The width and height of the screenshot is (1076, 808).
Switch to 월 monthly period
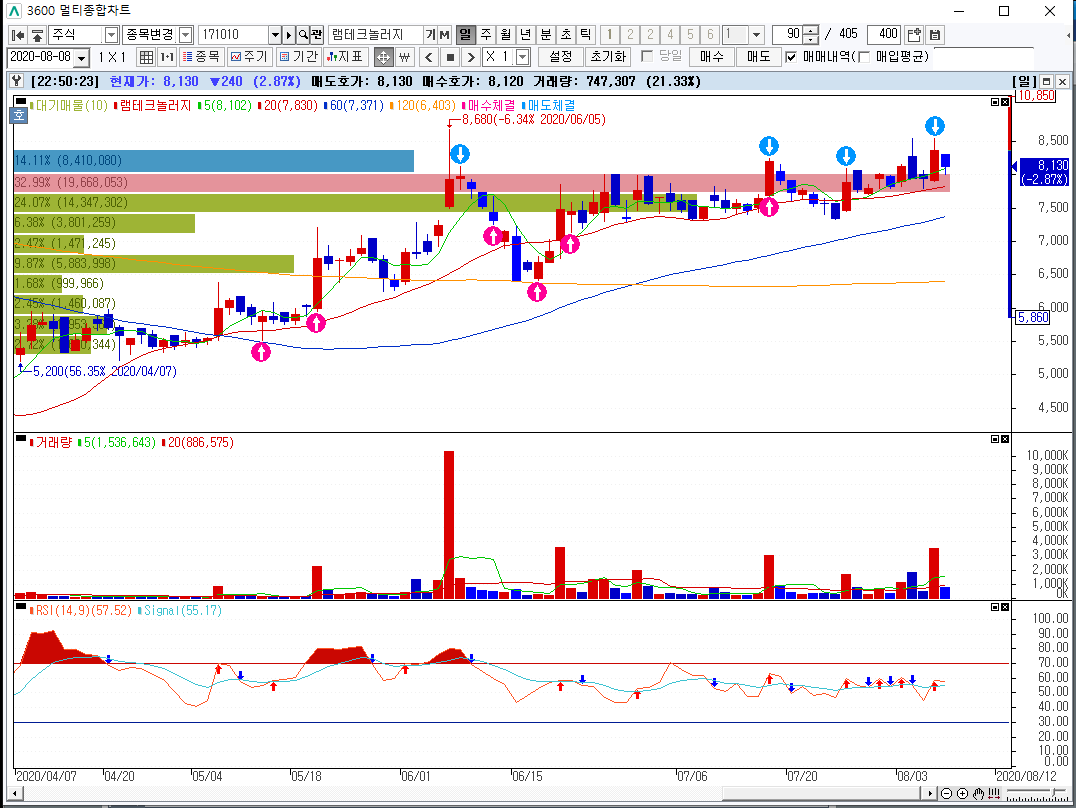[506, 34]
